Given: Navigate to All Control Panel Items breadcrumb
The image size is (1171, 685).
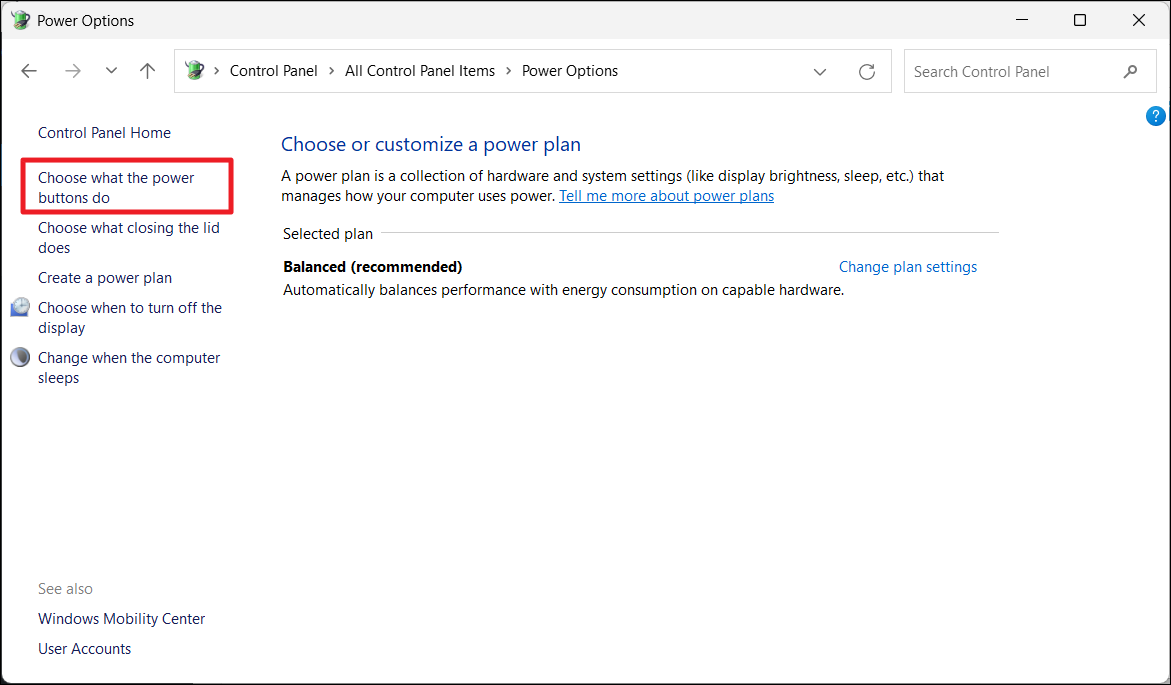Looking at the screenshot, I should [419, 71].
